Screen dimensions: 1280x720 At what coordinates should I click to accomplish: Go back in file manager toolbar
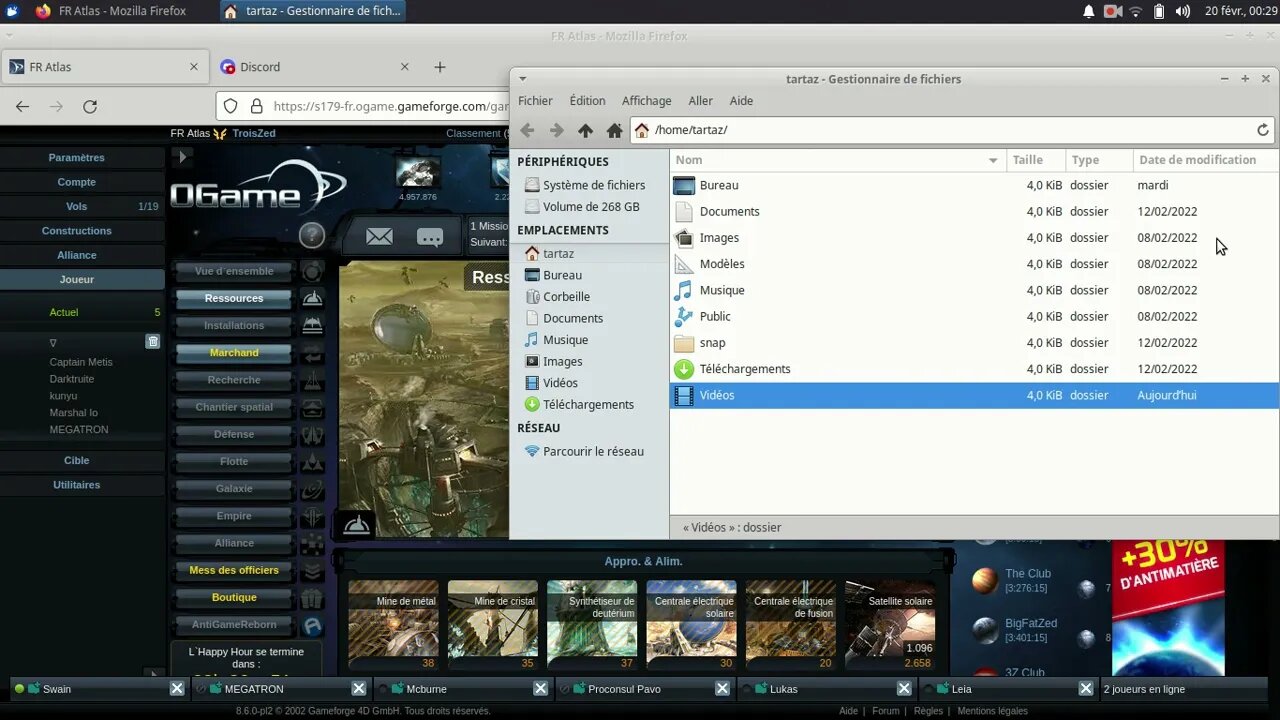[527, 130]
